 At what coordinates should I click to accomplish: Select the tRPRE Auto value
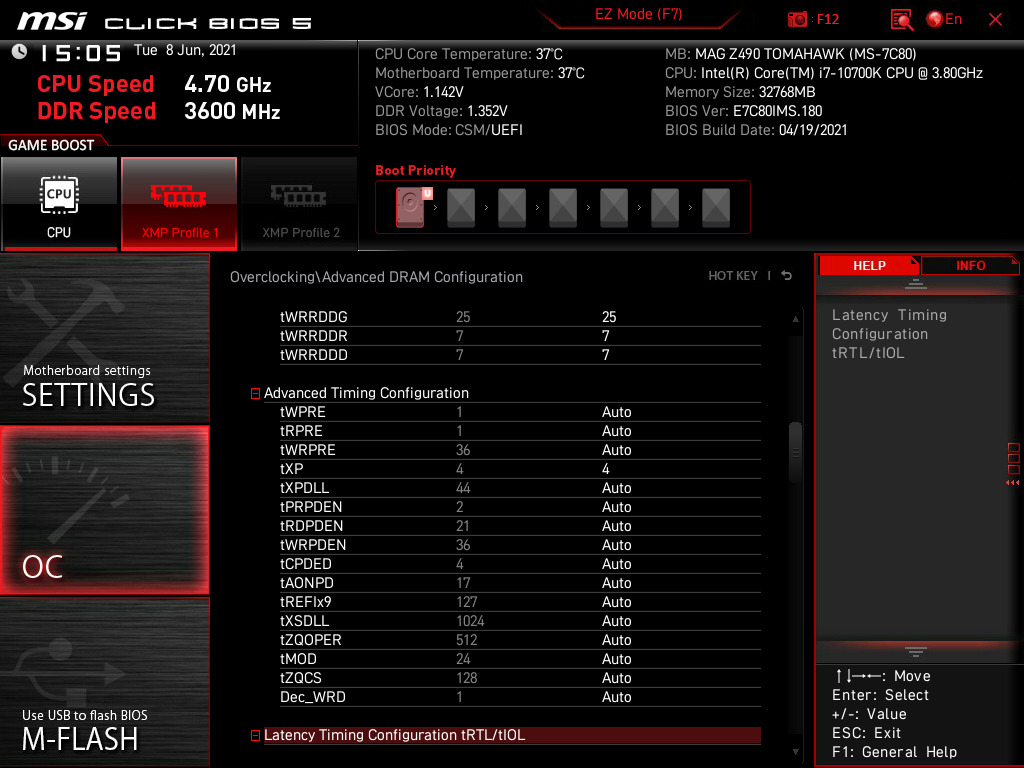[616, 431]
